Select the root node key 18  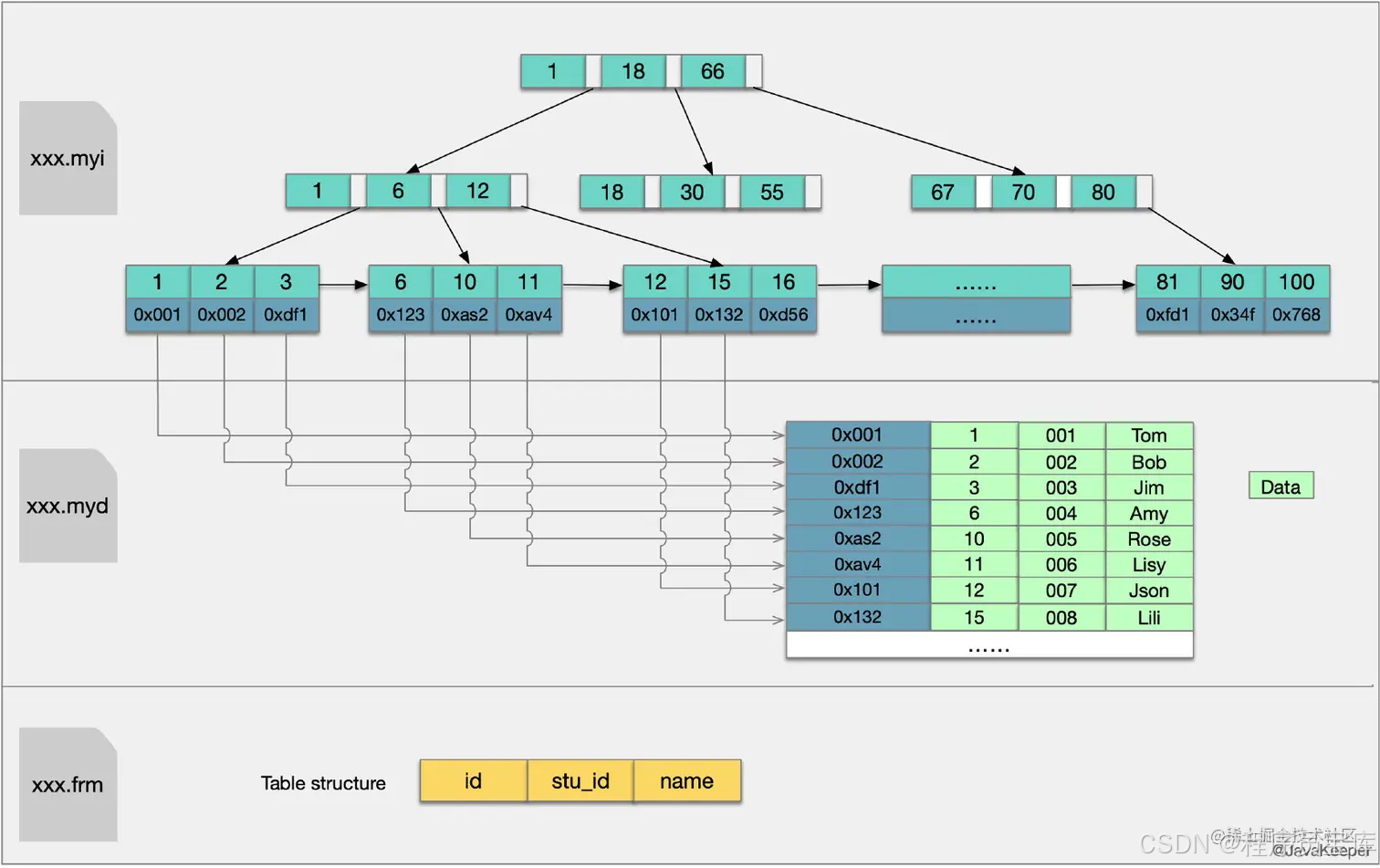tap(632, 71)
